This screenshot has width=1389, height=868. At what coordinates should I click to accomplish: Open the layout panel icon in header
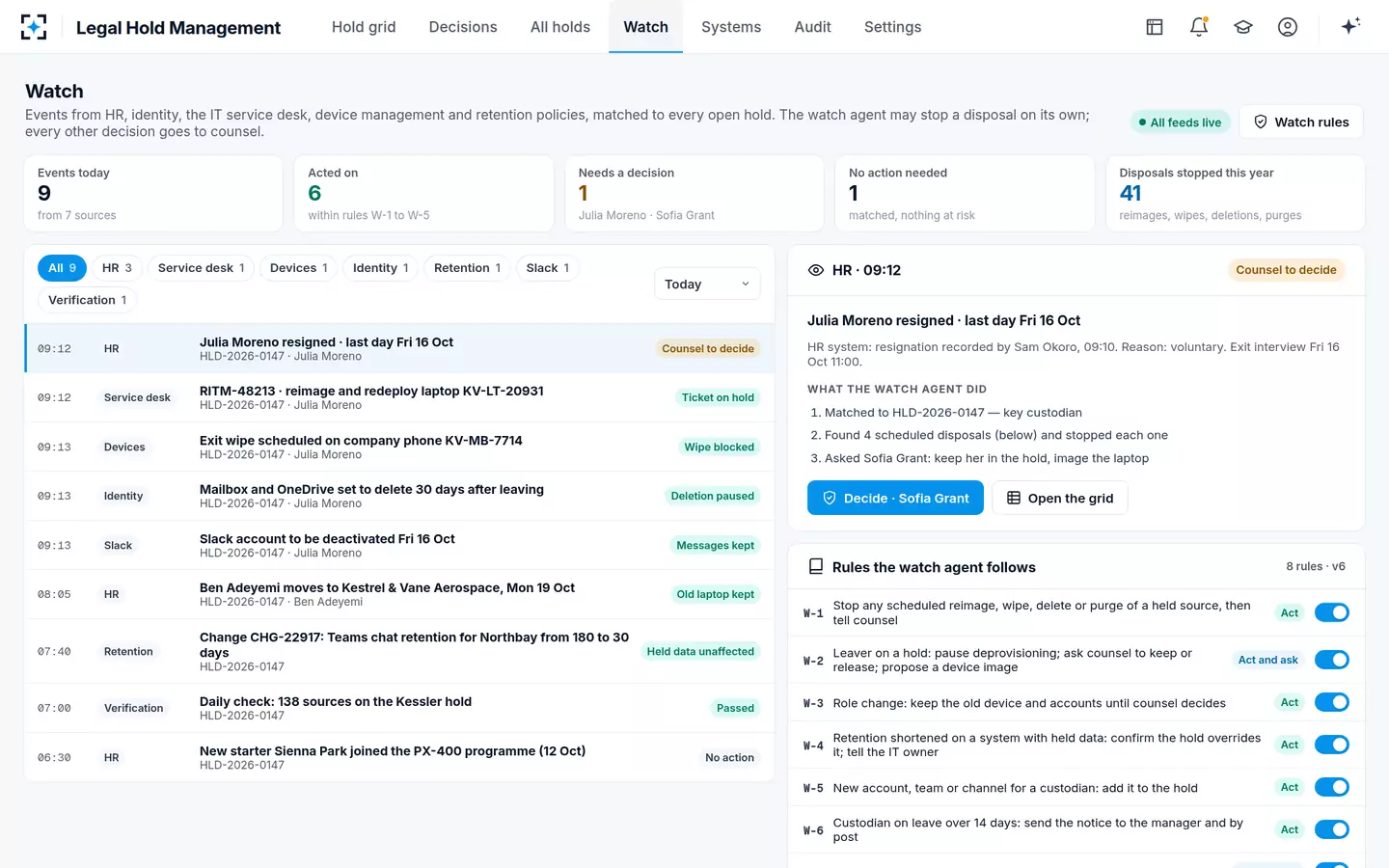point(1155,27)
